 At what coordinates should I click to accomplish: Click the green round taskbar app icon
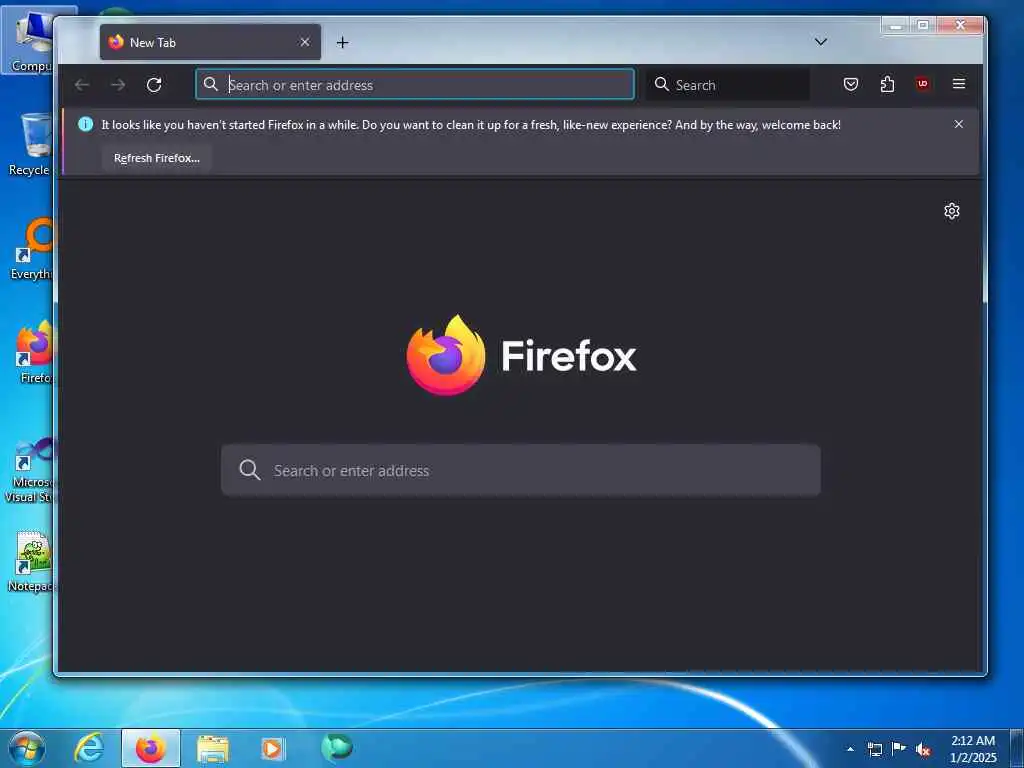(337, 748)
